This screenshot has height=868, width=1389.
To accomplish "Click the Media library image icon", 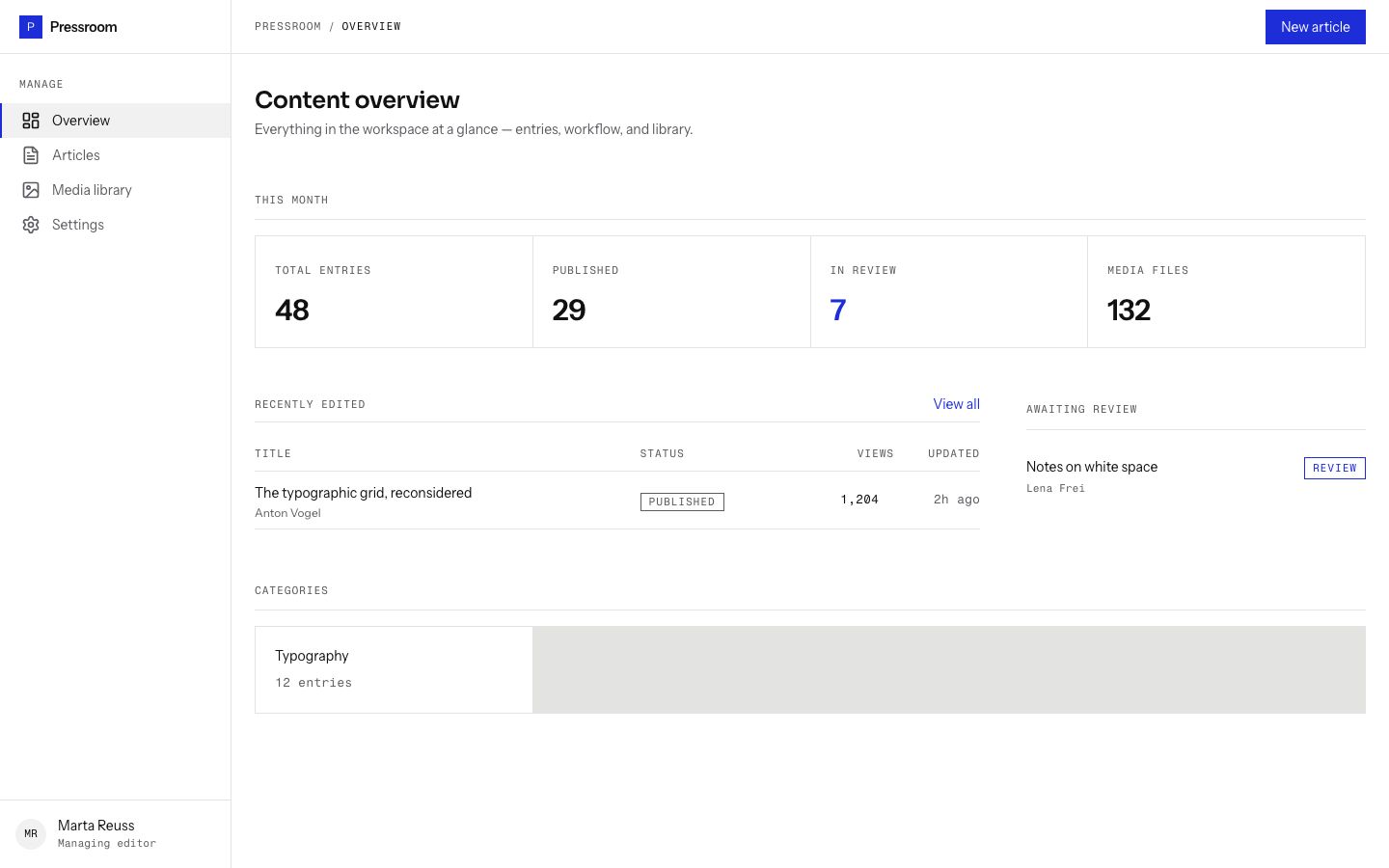I will [31, 190].
